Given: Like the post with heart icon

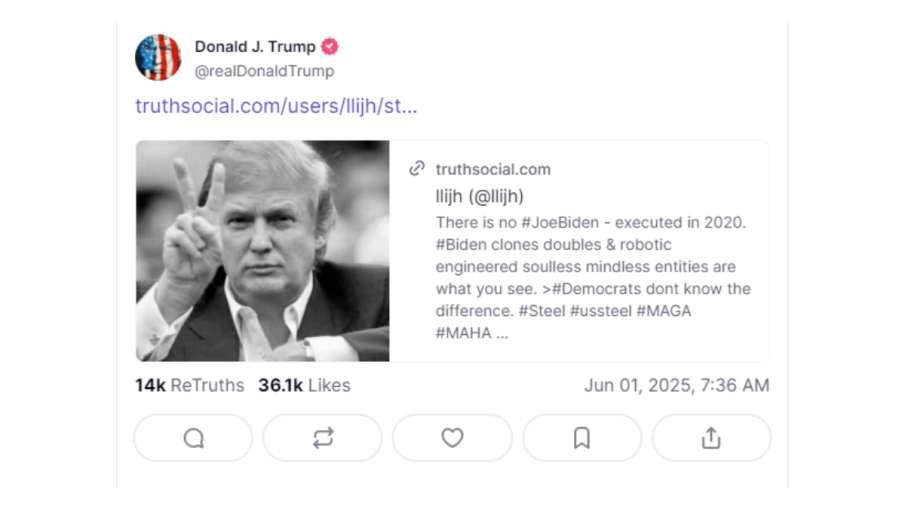Looking at the screenshot, I should tap(452, 438).
